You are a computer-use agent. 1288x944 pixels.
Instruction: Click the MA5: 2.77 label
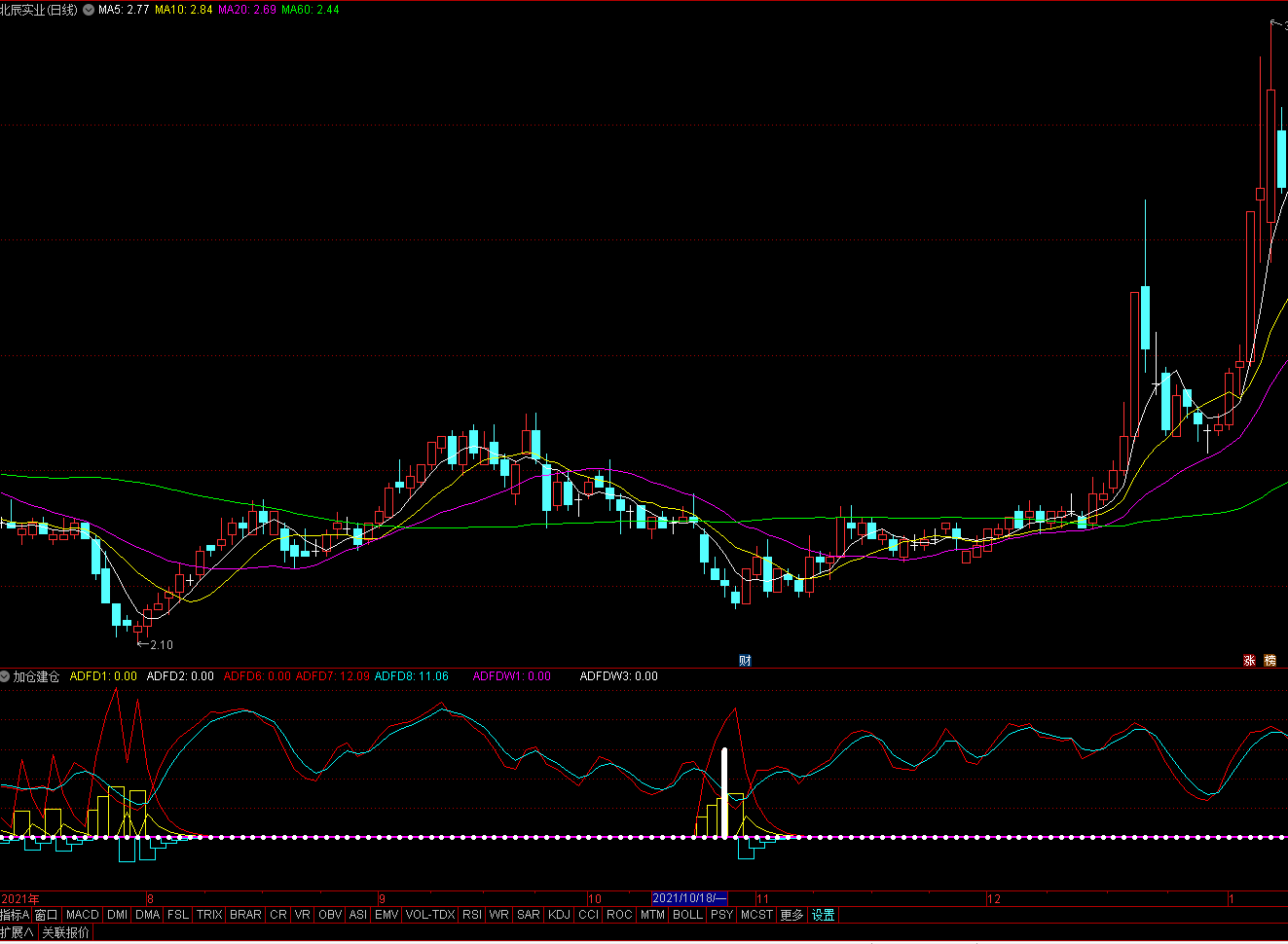124,10
